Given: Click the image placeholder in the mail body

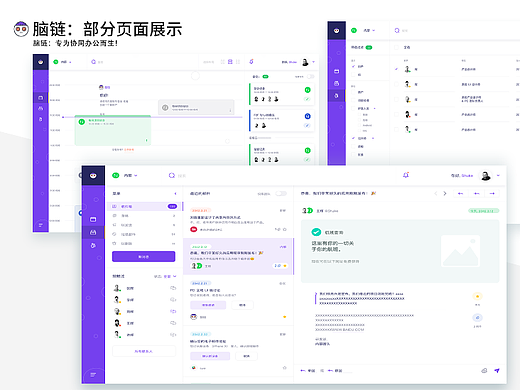Looking at the screenshot, I should pyautogui.click(x=460, y=251).
